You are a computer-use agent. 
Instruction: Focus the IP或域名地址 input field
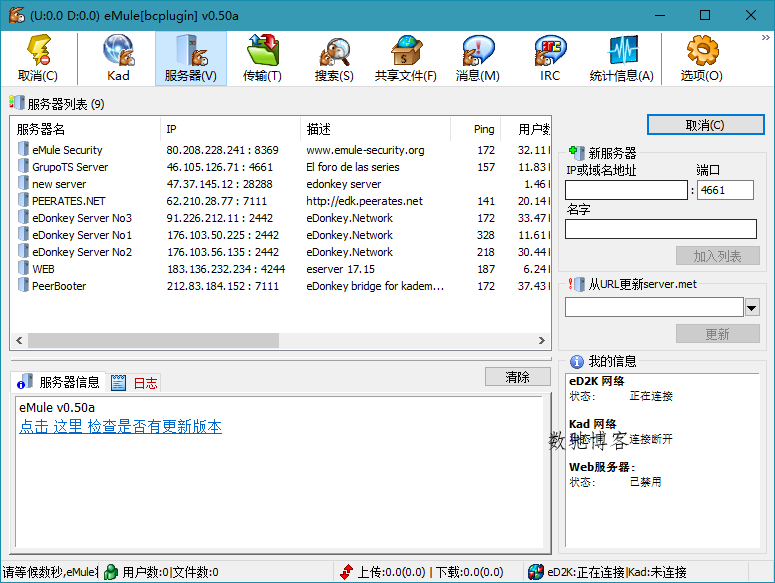coord(626,190)
